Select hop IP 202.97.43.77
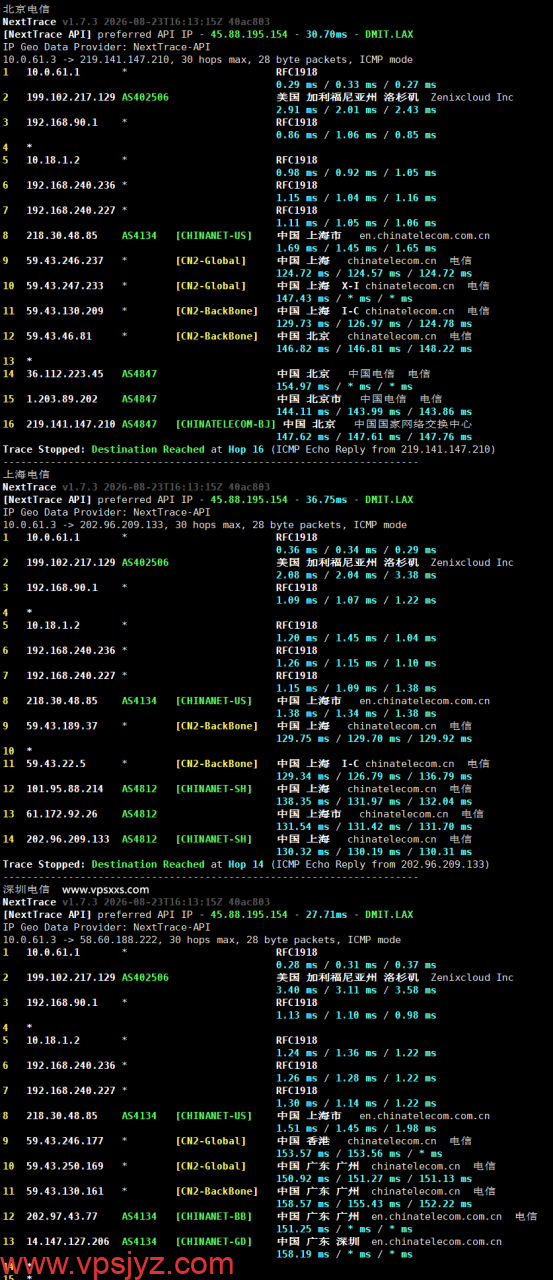 coord(62,1216)
